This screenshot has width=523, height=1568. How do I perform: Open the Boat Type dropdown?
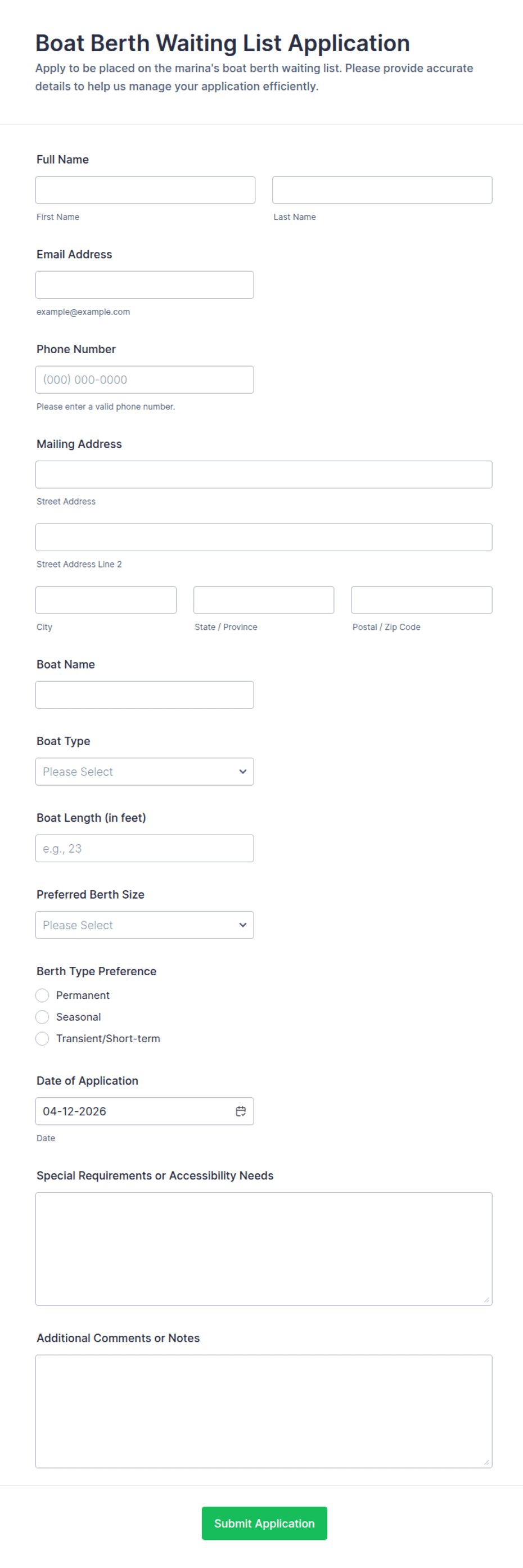145,771
